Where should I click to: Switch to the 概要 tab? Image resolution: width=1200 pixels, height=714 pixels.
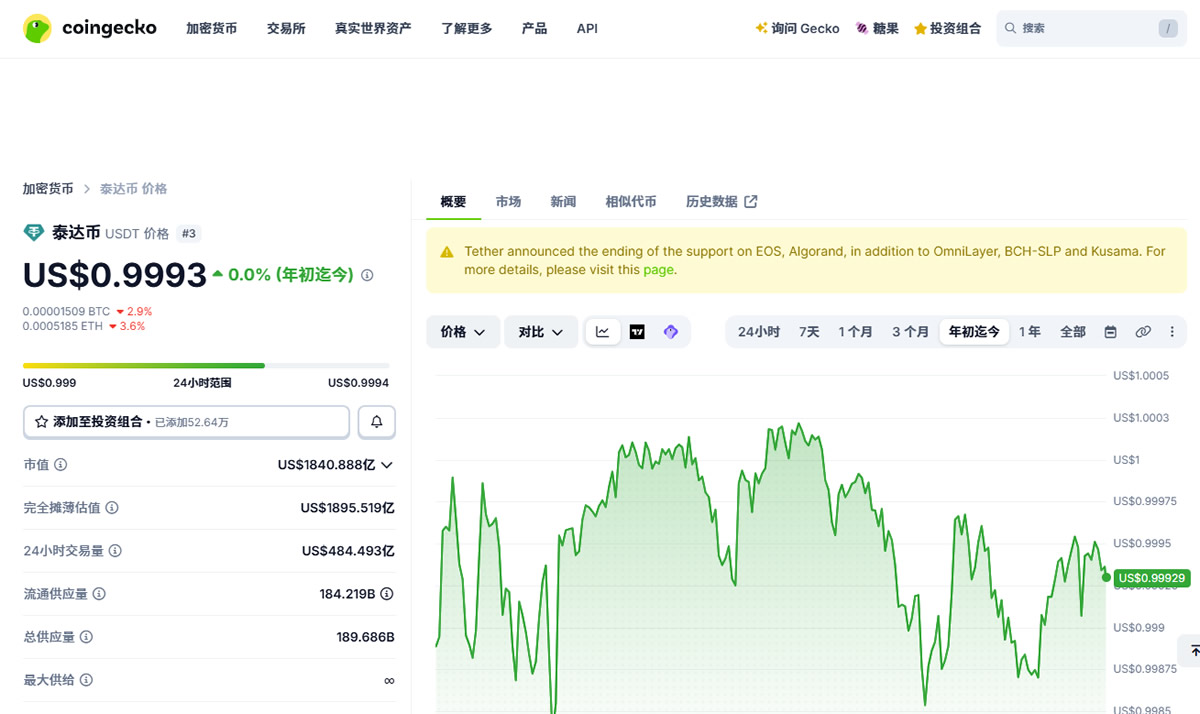coord(453,201)
